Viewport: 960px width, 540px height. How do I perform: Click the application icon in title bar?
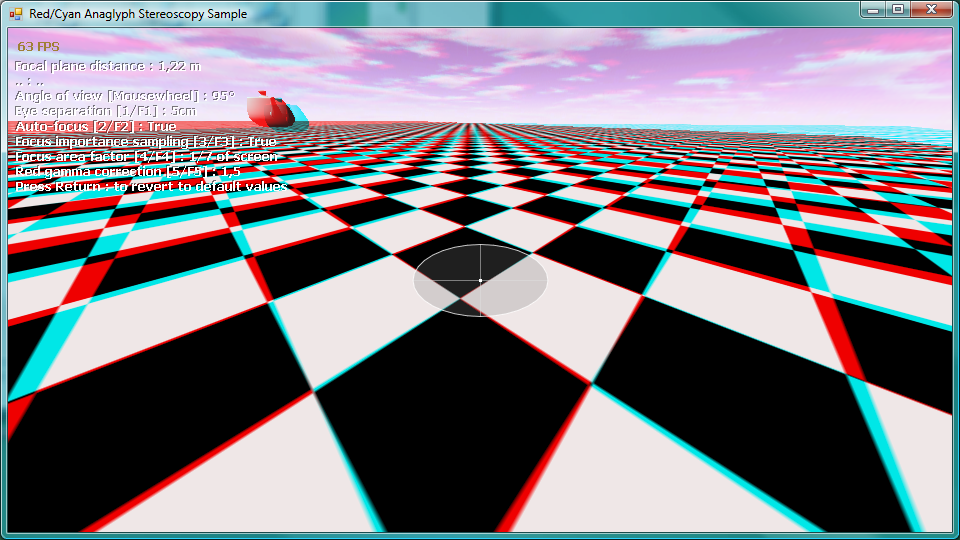(x=16, y=13)
